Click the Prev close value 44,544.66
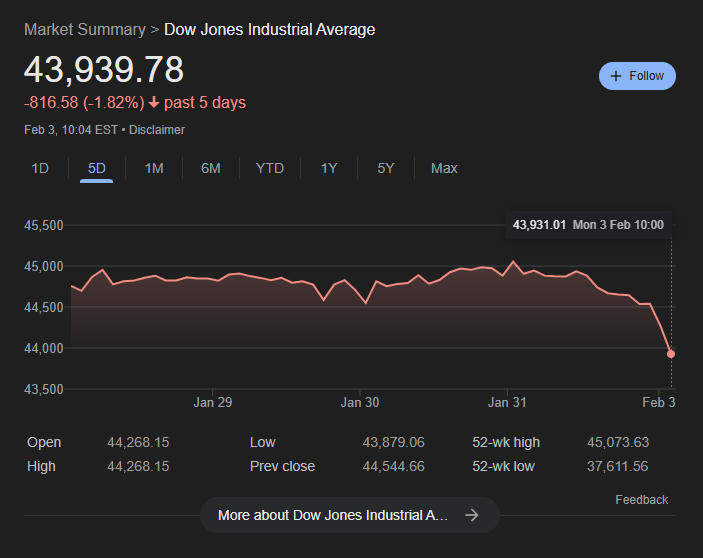703x558 pixels. (393, 466)
